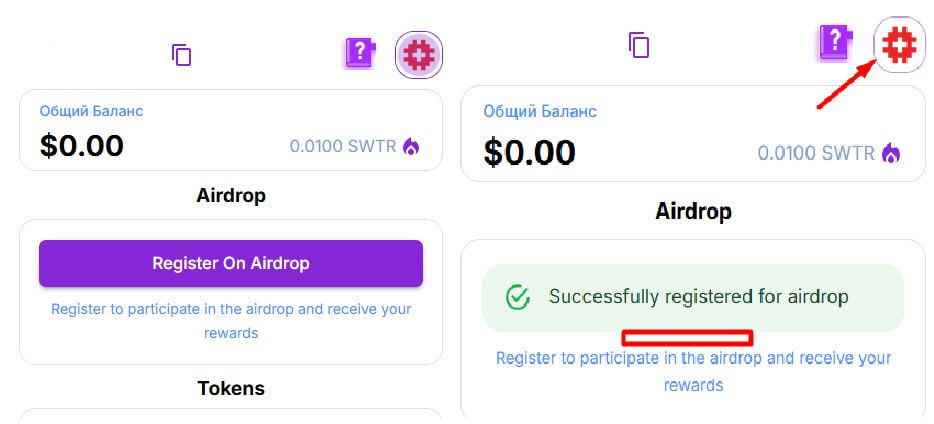This screenshot has height=424, width=934.
Task: Open the avatar icon above Register On Airdrop
Action: [x=419, y=55]
